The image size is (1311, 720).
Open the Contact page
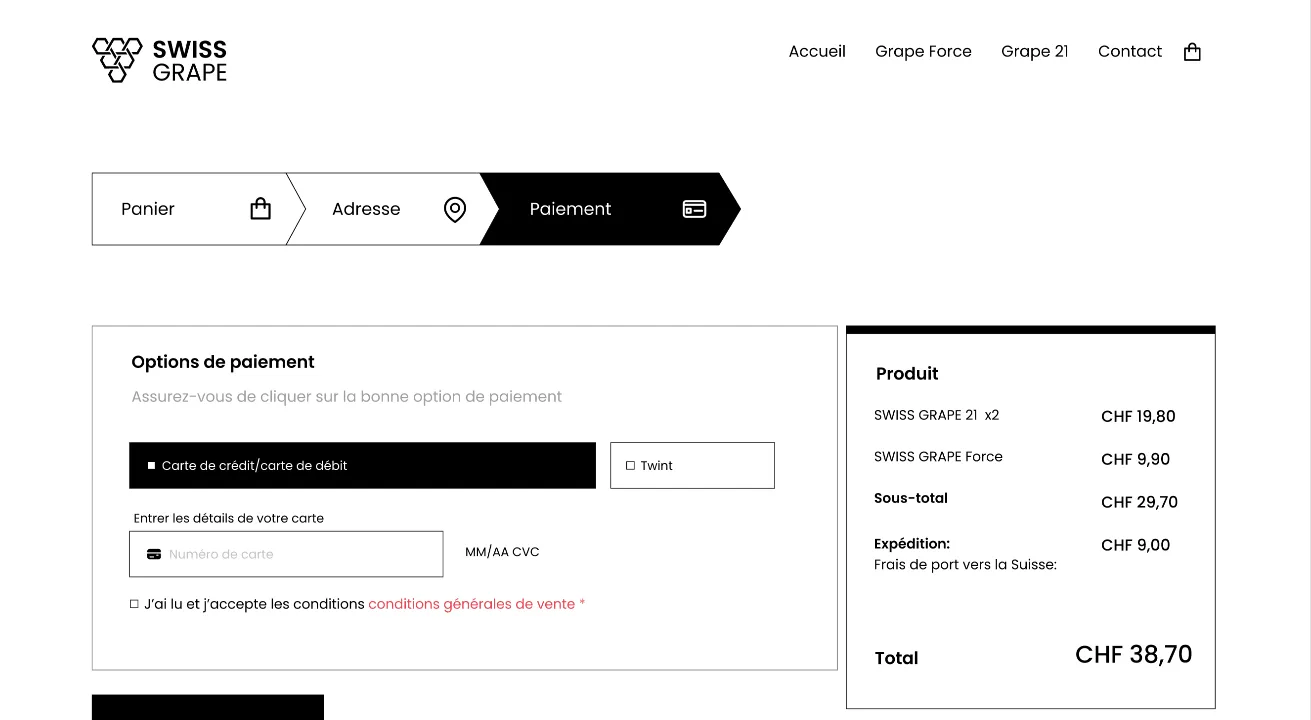point(1129,52)
